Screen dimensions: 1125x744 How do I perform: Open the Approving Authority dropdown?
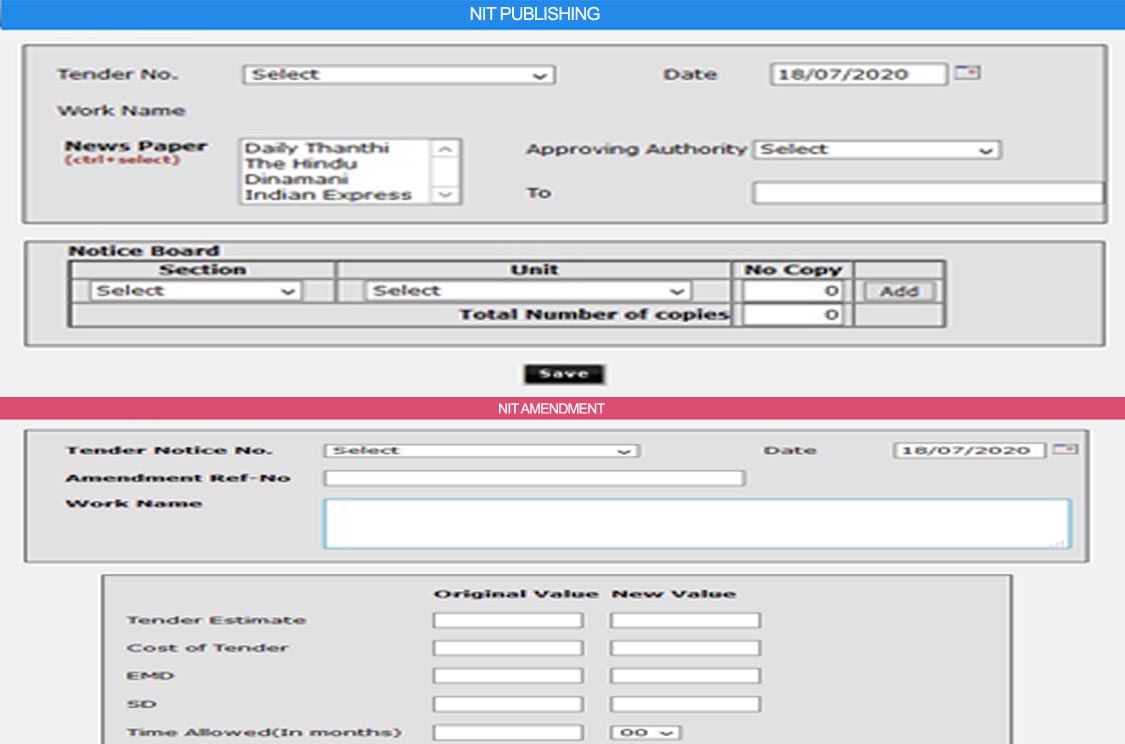coord(876,150)
